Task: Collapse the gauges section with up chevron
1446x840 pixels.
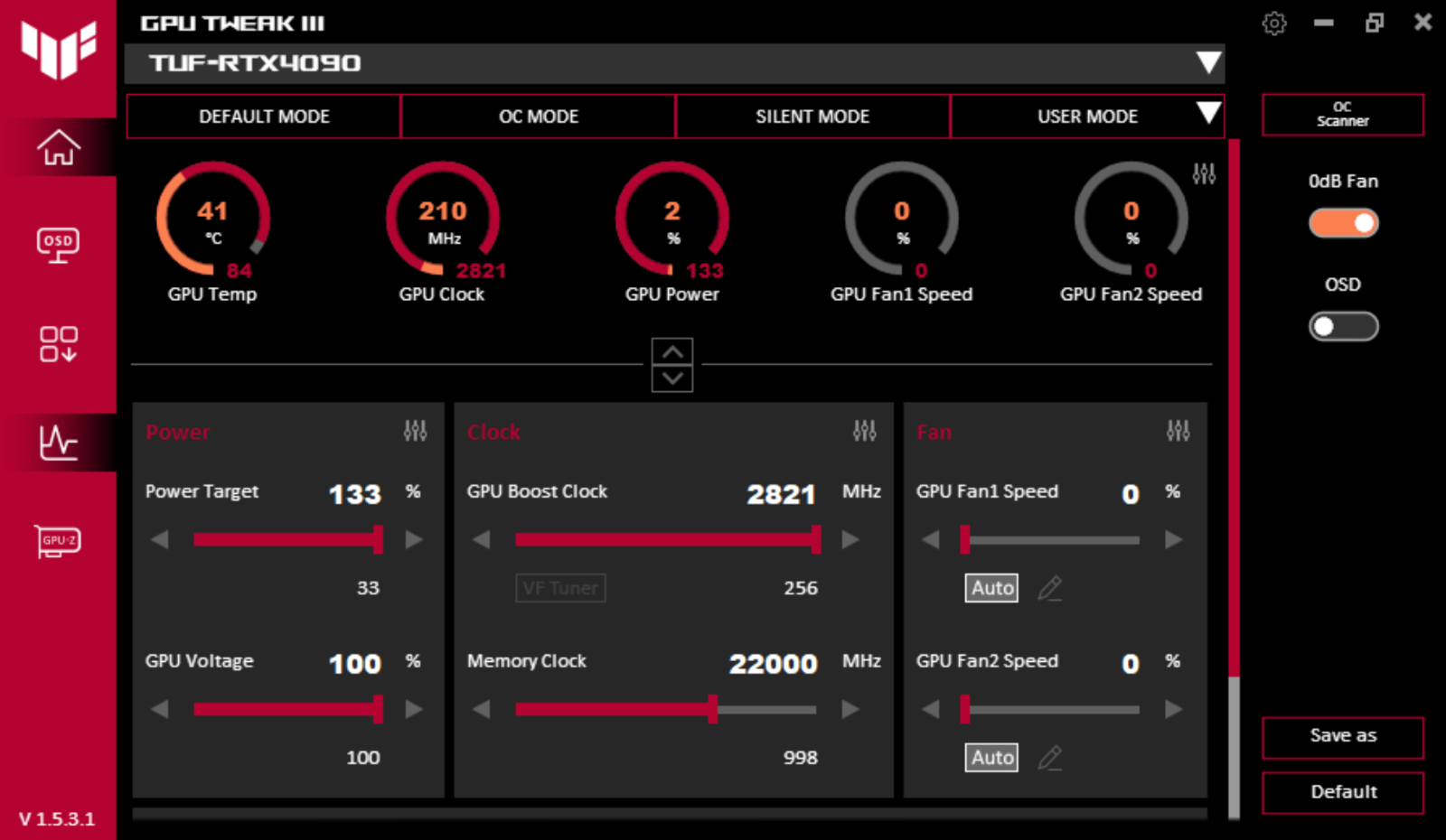Action: point(672,351)
